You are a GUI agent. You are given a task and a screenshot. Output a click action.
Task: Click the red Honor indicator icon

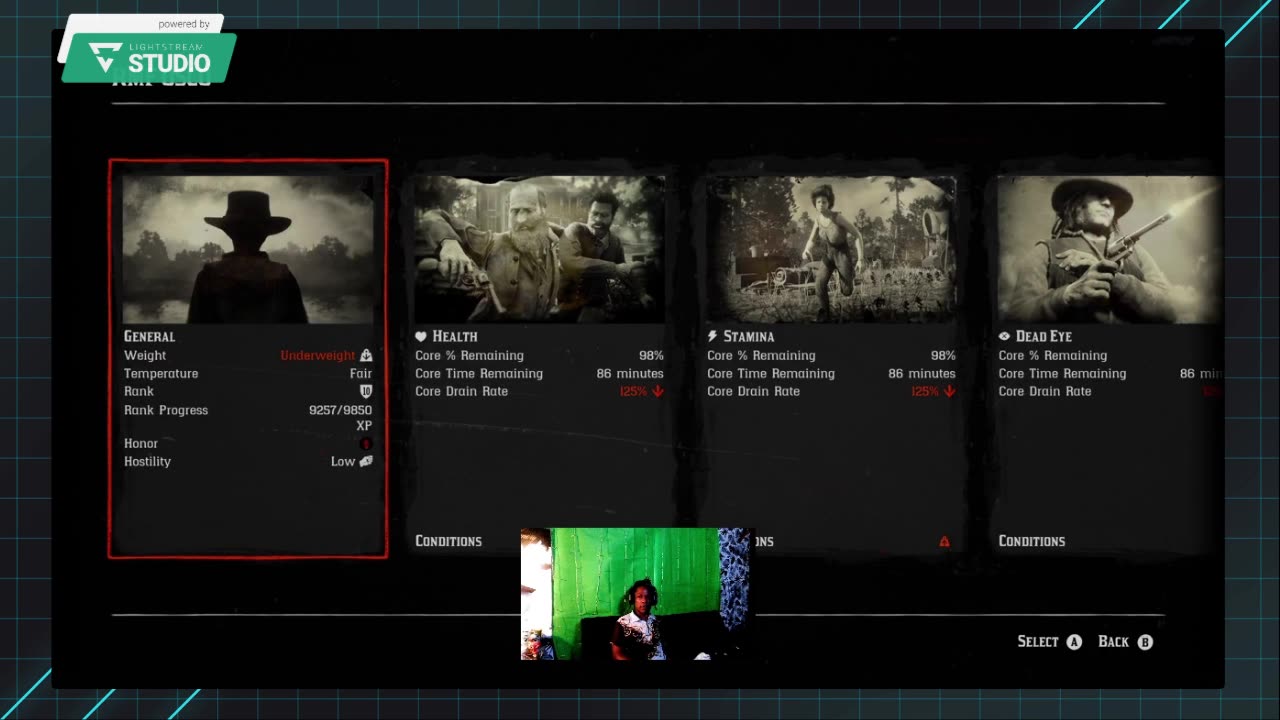click(365, 443)
